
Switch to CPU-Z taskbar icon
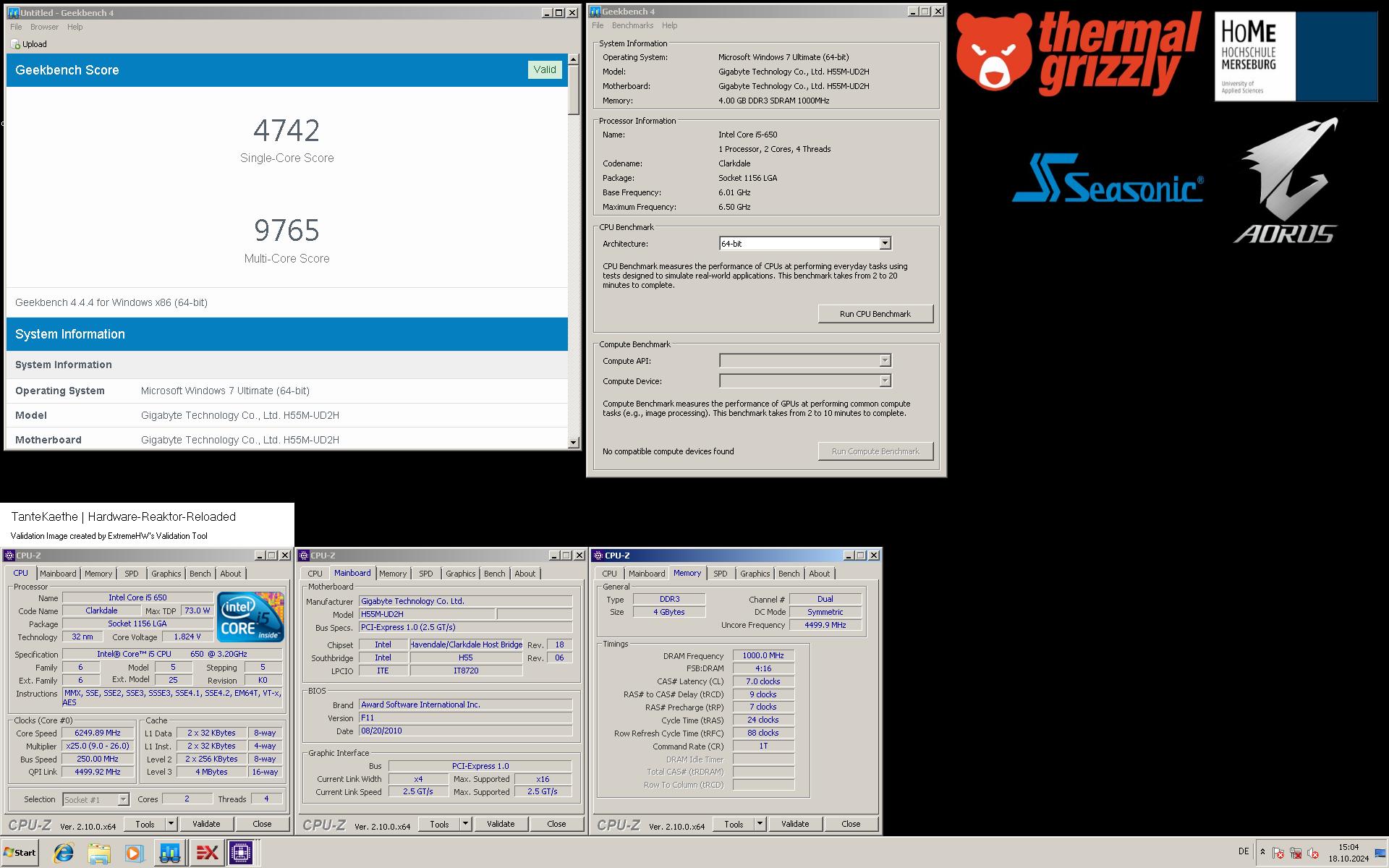[241, 853]
